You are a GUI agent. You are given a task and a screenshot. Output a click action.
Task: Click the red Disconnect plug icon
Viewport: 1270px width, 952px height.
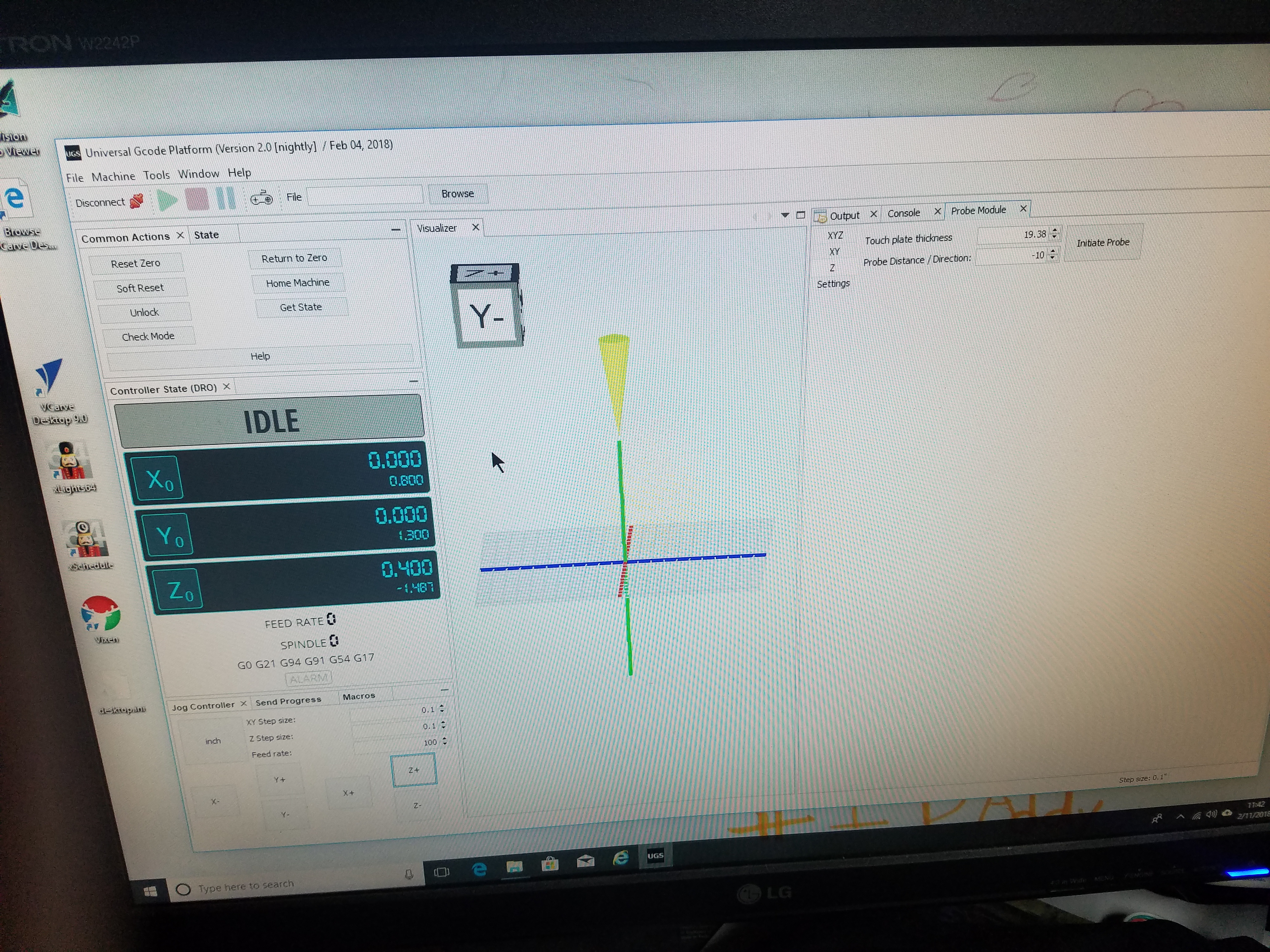click(137, 200)
